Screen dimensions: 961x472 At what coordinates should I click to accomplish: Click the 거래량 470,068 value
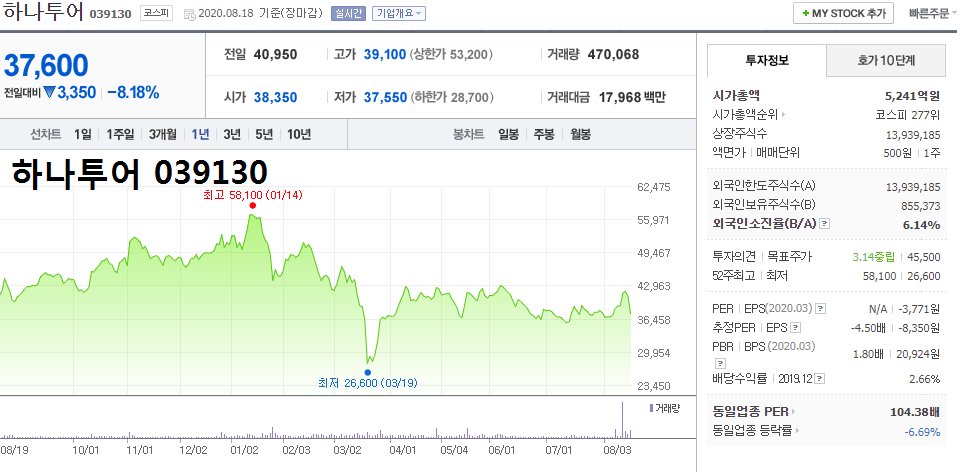[x=613, y=55]
